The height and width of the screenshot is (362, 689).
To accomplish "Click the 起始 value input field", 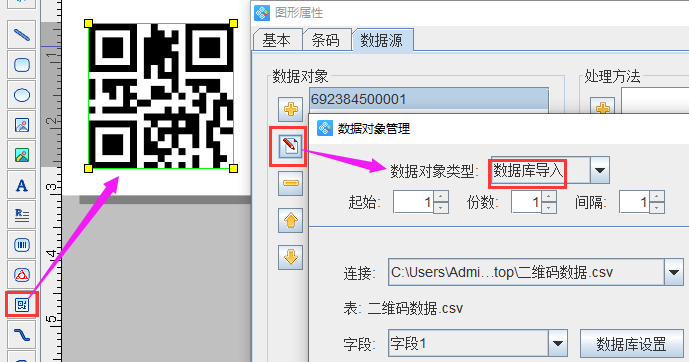I will pyautogui.click(x=413, y=202).
